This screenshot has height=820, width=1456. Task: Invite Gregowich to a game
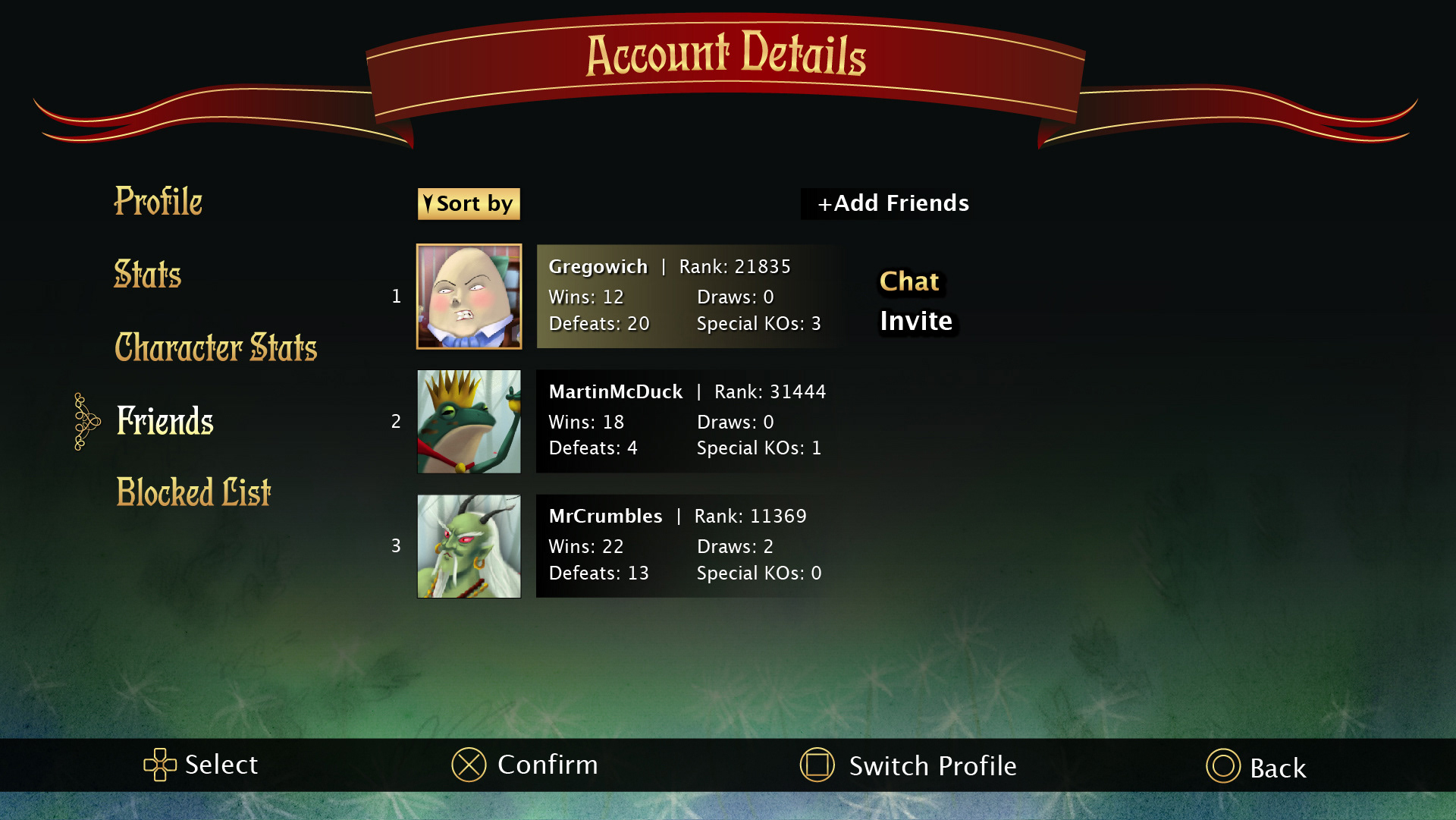pyautogui.click(x=916, y=322)
